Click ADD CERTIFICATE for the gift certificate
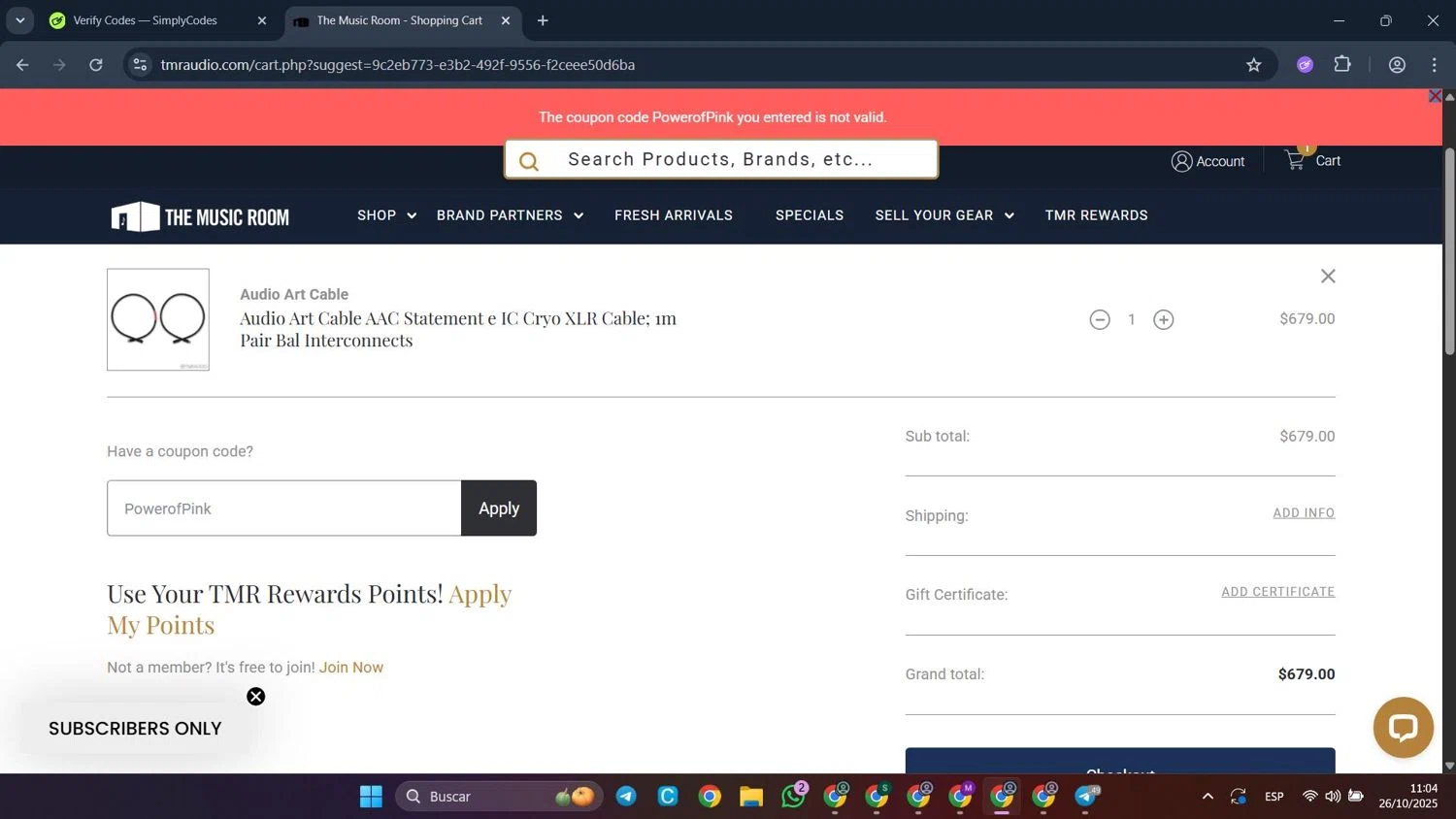Viewport: 1456px width, 819px height. 1277,592
